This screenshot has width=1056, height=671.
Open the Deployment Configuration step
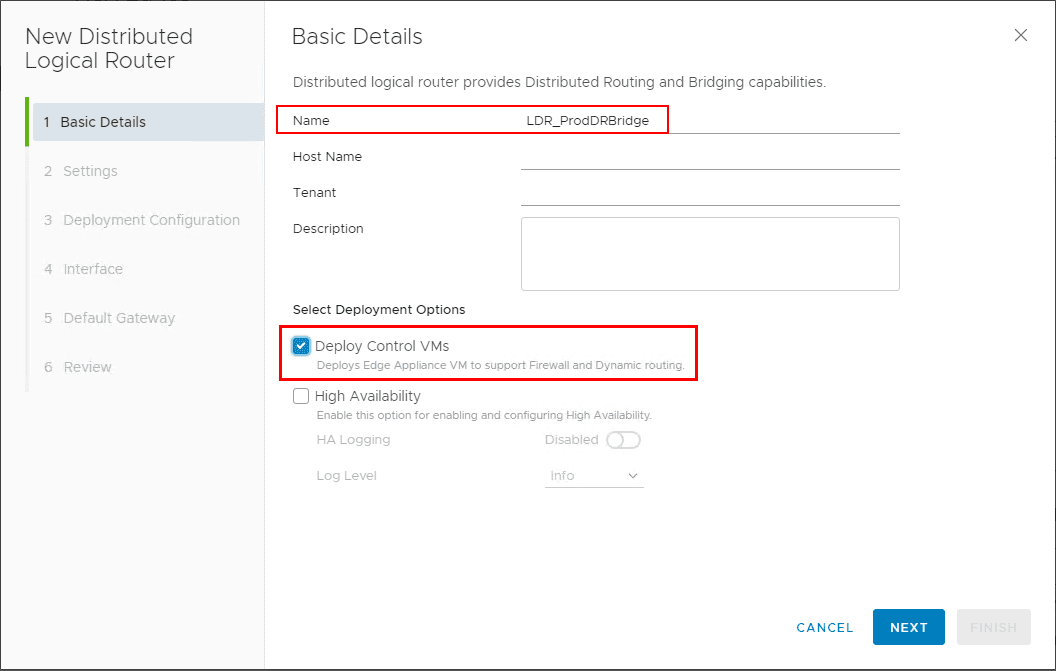click(x=151, y=220)
